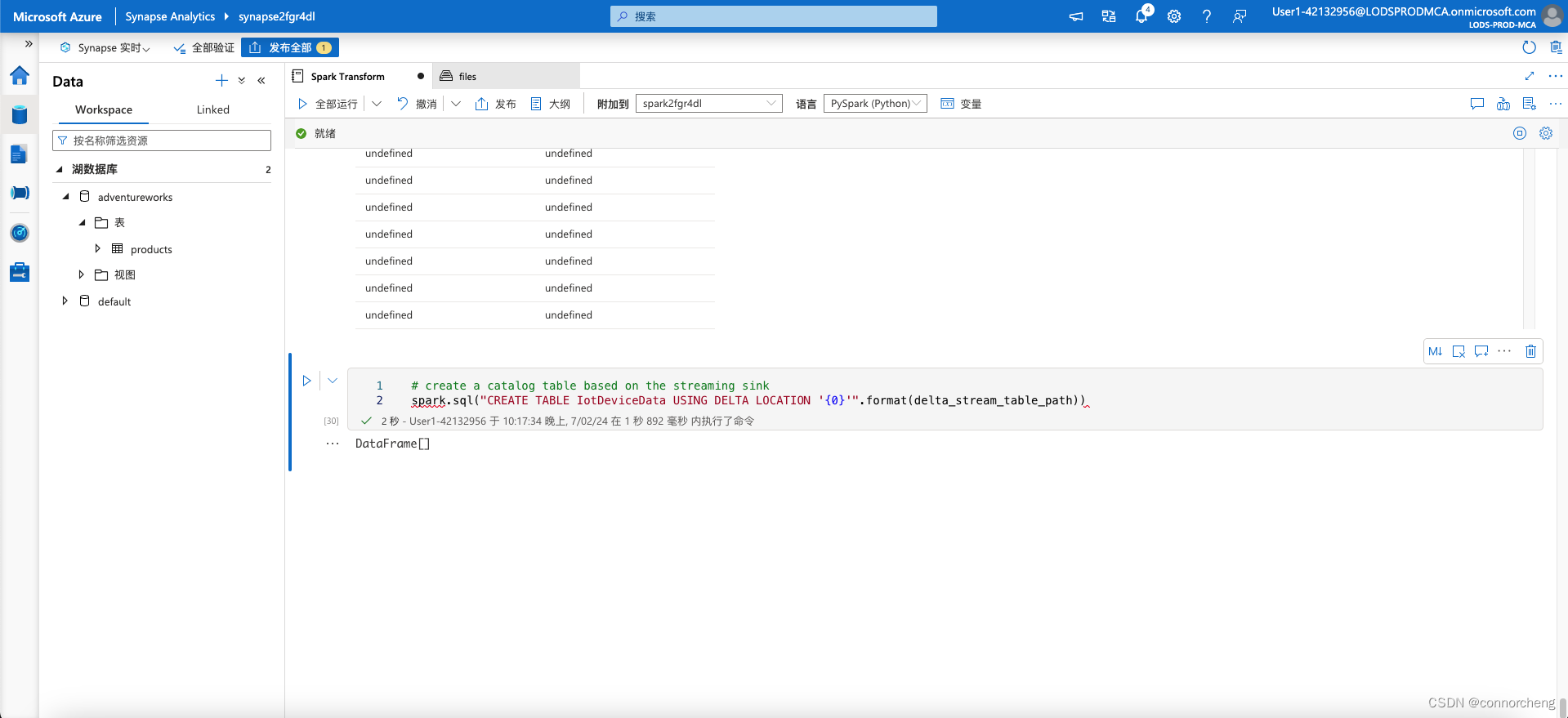The image size is (1568, 718).
Task: Click the Azure search box
Action: click(x=773, y=16)
